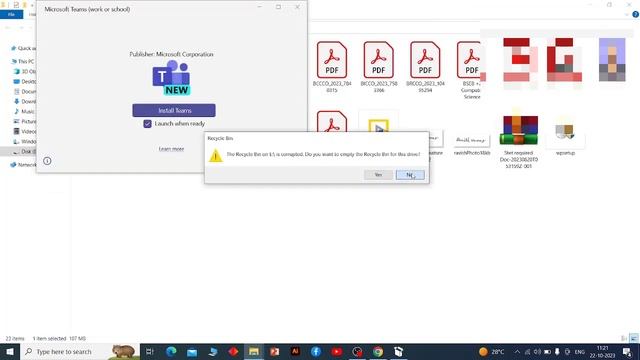
Task: Select the PDF file named BRCCO_2023_104…
Action: pos(425,67)
